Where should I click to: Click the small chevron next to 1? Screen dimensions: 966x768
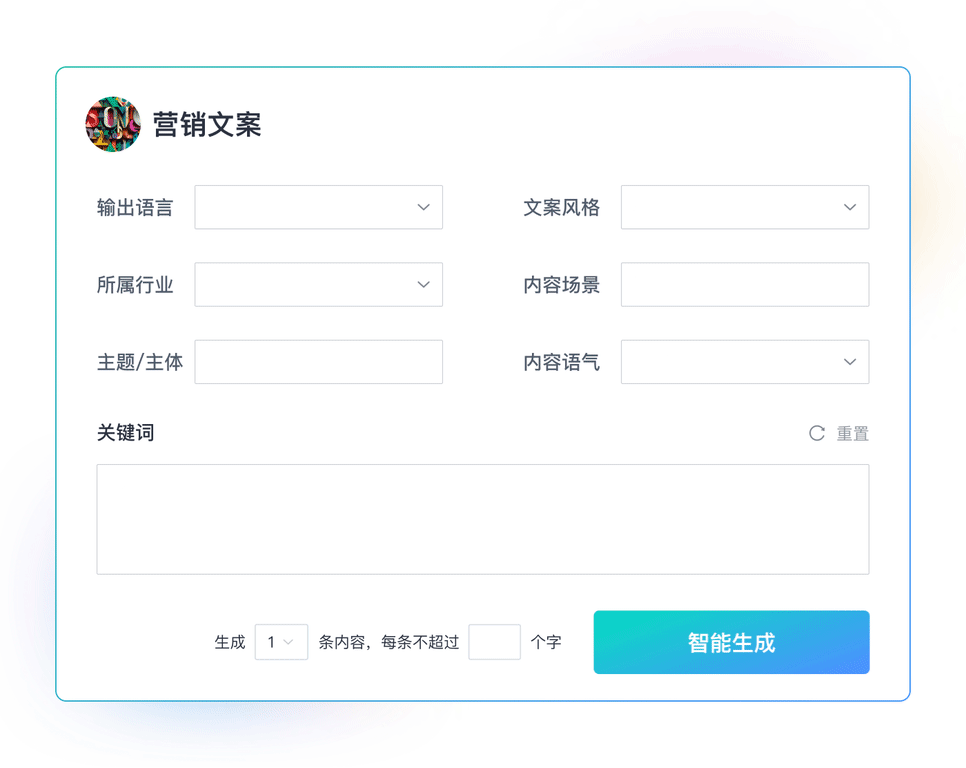(288, 642)
